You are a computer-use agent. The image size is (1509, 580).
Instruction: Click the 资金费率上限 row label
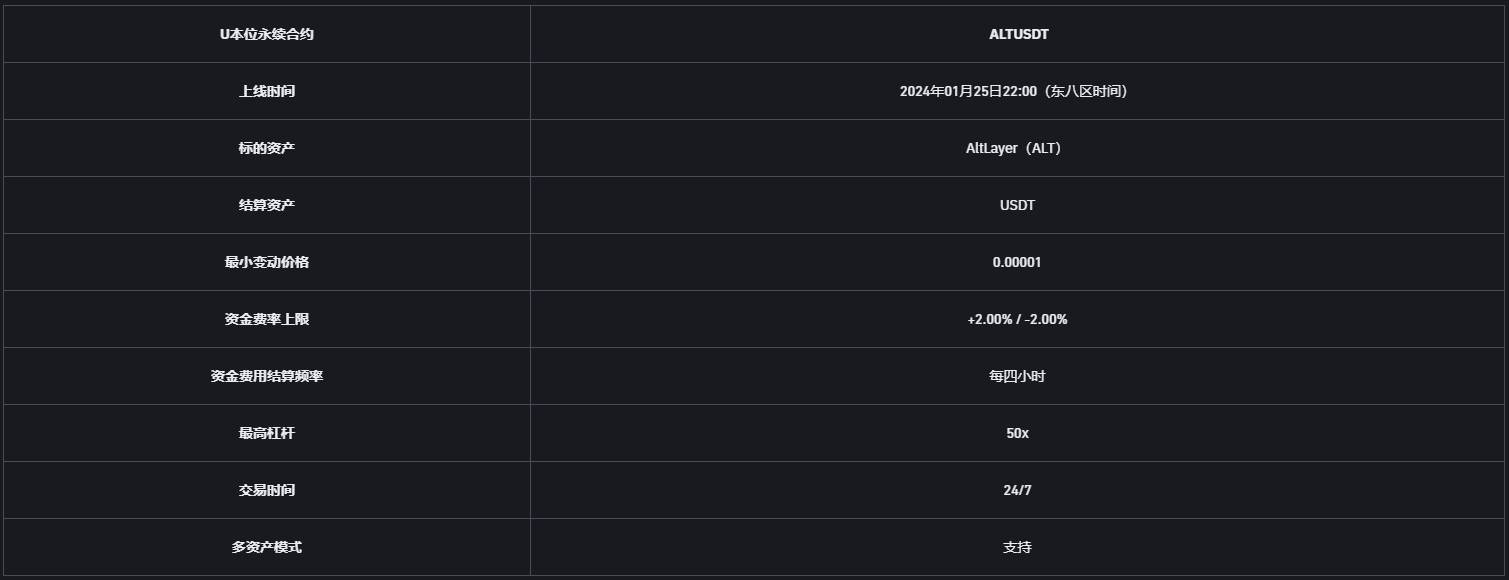(267, 319)
